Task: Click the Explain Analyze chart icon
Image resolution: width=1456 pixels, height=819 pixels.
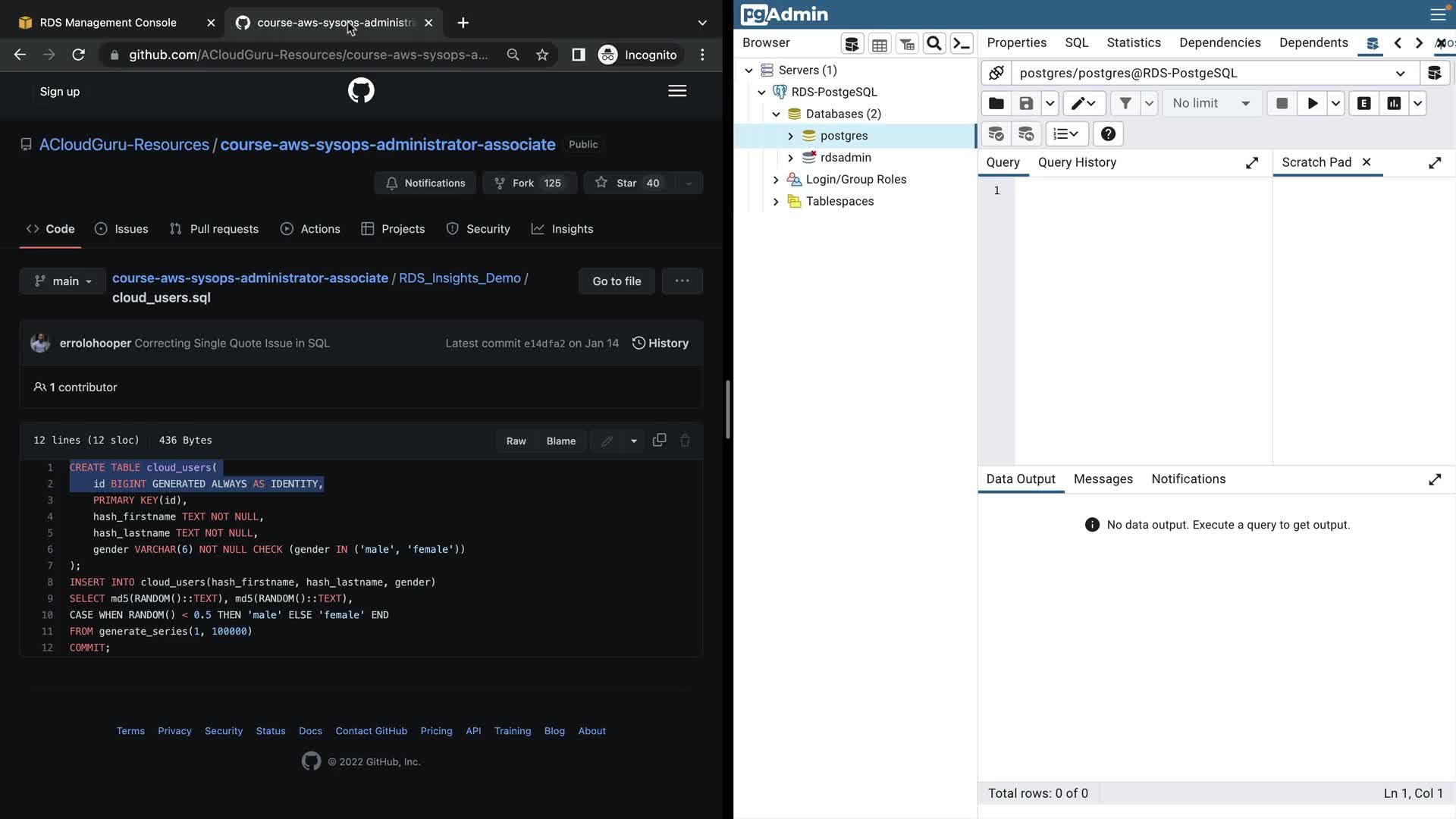Action: 1394,104
